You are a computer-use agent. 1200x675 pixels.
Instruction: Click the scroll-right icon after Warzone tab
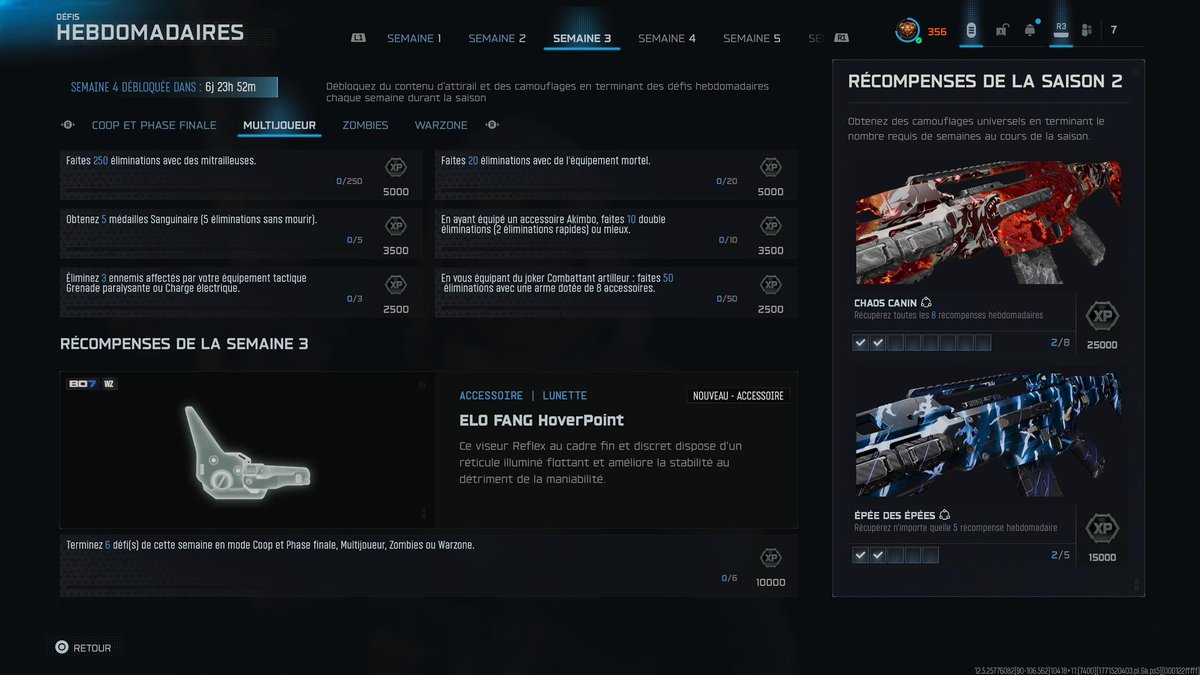pyautogui.click(x=492, y=125)
